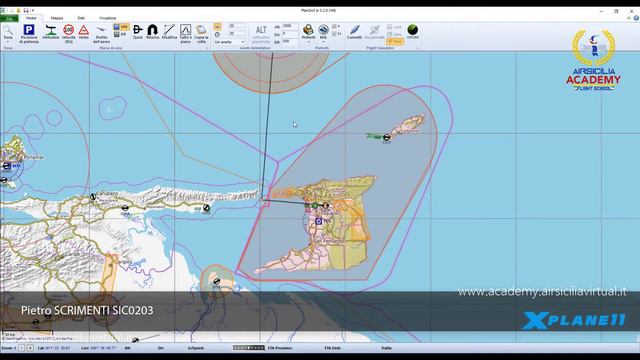Click the Posizione di partenza parking icon
Viewport: 640px width, 360px height.
point(29,30)
